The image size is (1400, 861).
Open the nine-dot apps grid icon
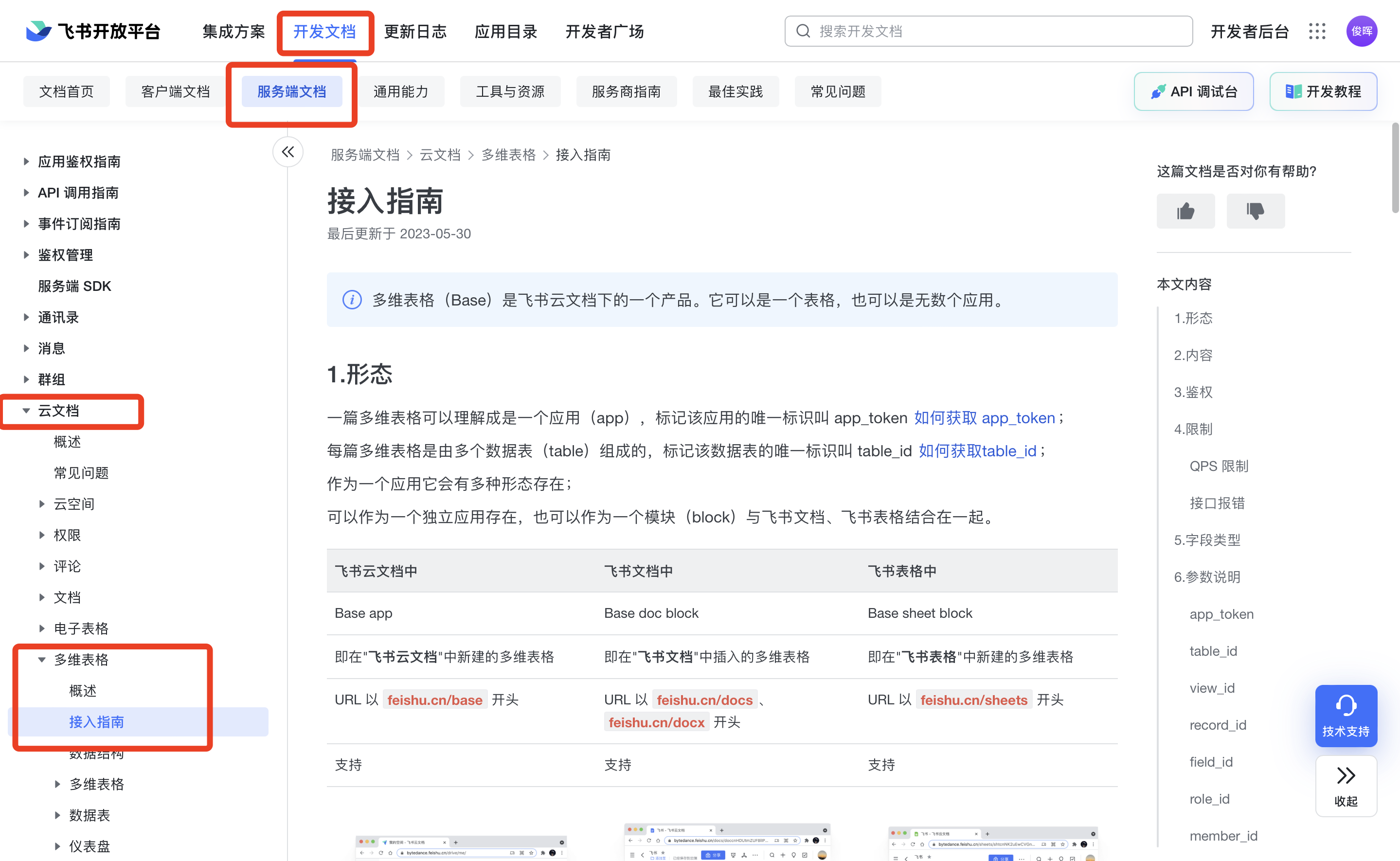(x=1317, y=31)
